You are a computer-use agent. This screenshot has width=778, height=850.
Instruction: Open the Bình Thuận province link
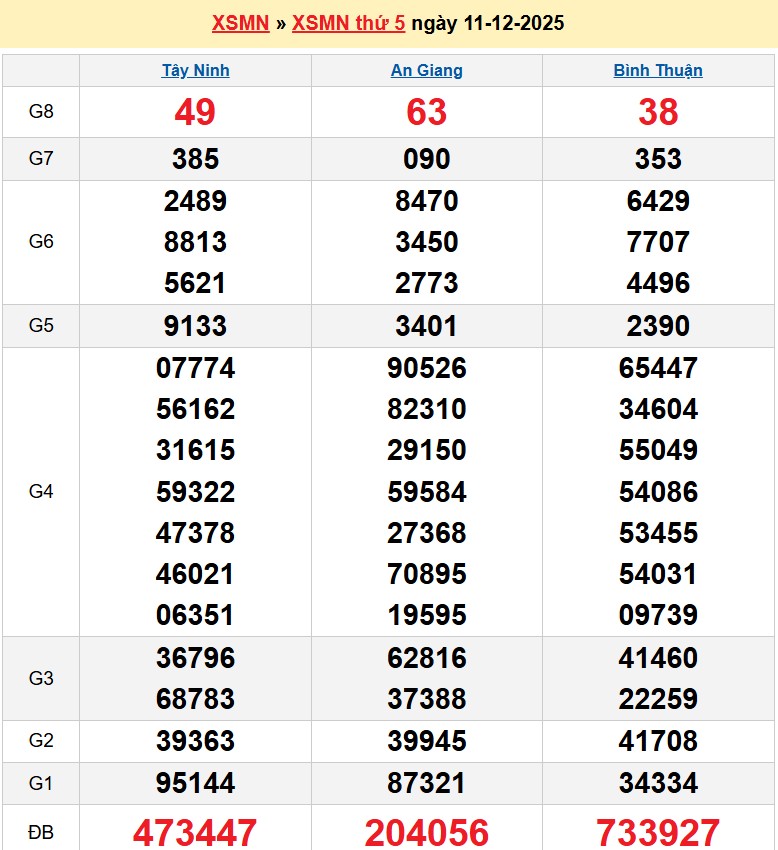coord(658,70)
